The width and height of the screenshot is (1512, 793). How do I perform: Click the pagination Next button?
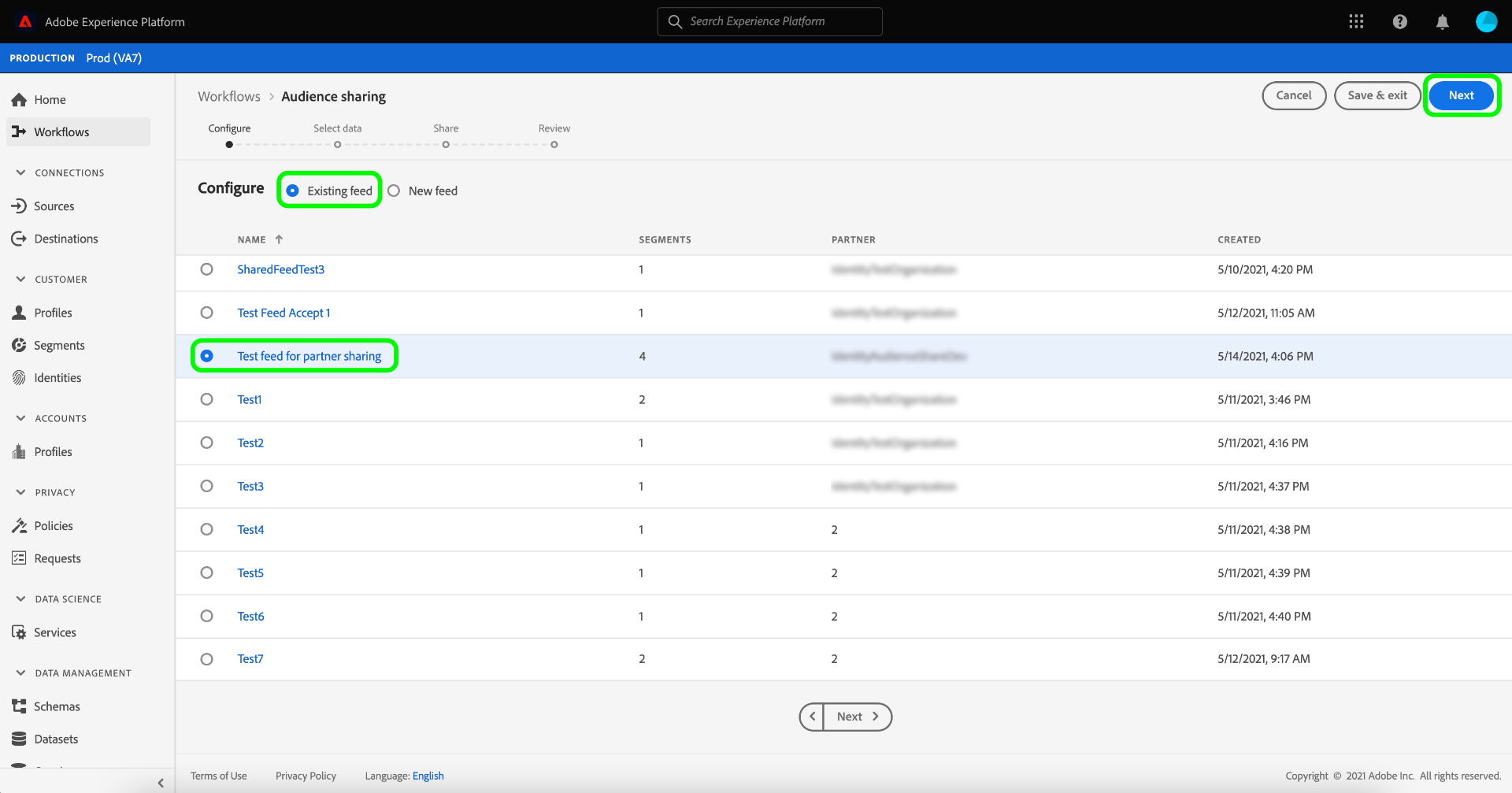pyautogui.click(x=858, y=717)
